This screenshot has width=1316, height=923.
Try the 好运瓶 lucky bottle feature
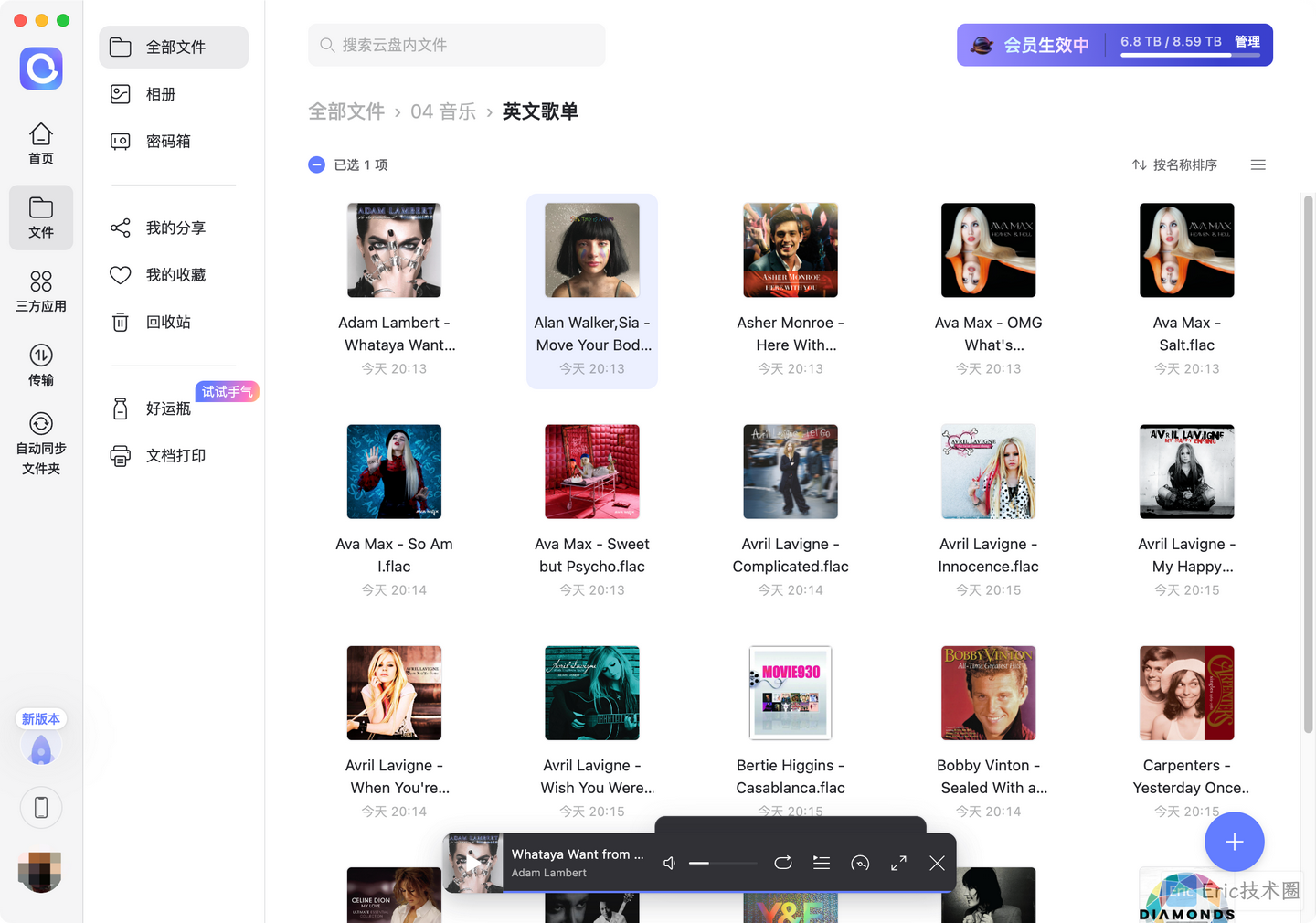pyautogui.click(x=168, y=408)
